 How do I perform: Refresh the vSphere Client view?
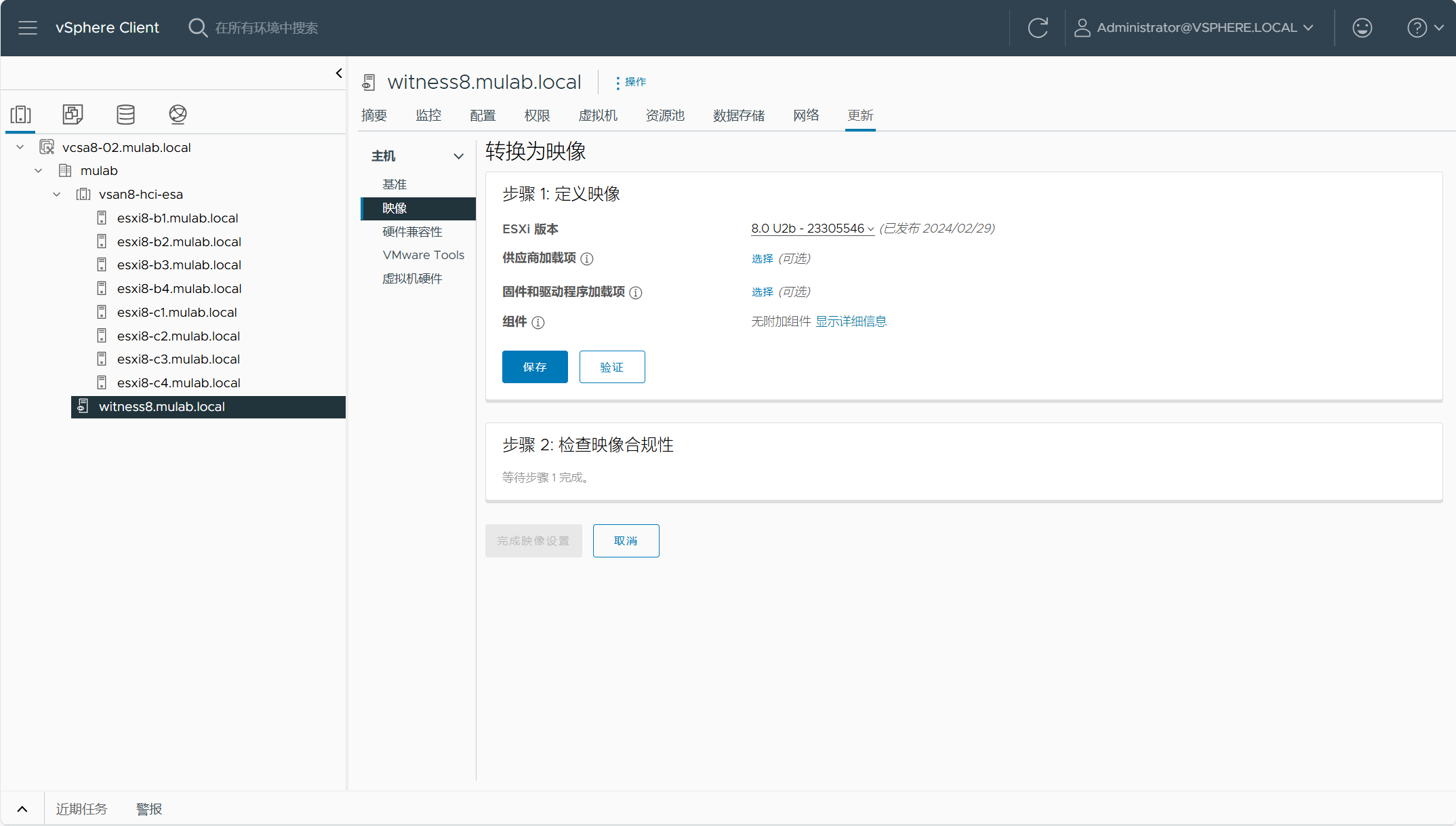(1038, 28)
